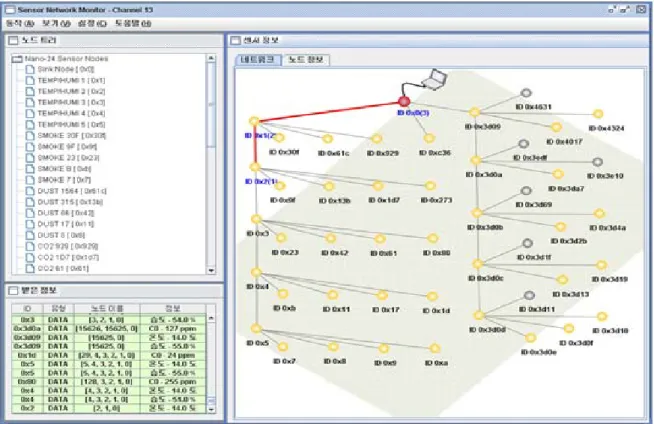Select gray node ID 0x3e10
654x424 pixels.
point(597,162)
